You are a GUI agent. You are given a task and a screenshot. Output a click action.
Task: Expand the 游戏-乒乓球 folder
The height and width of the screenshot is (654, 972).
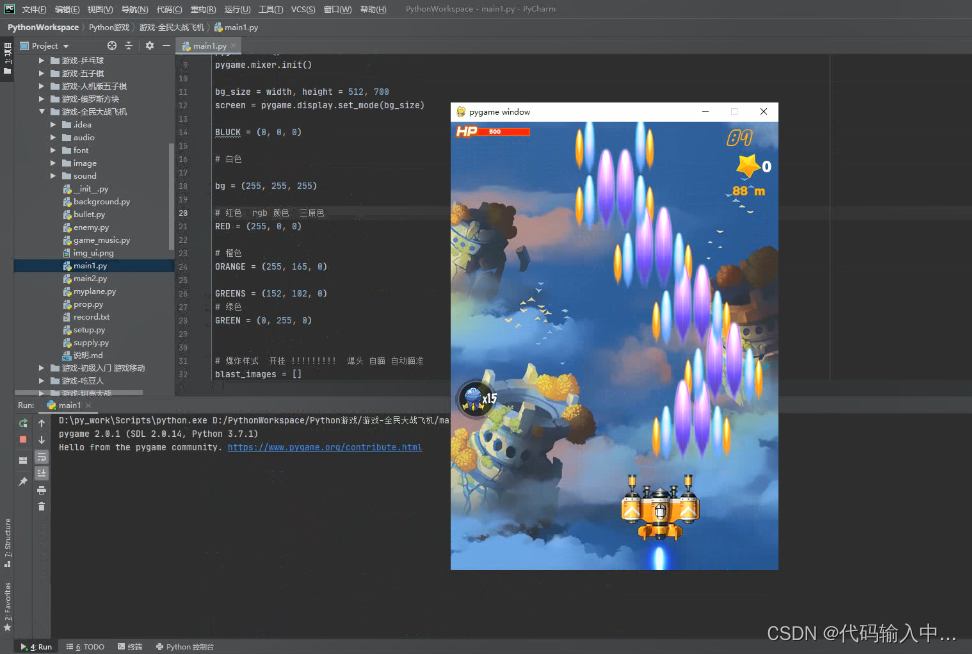click(x=42, y=61)
